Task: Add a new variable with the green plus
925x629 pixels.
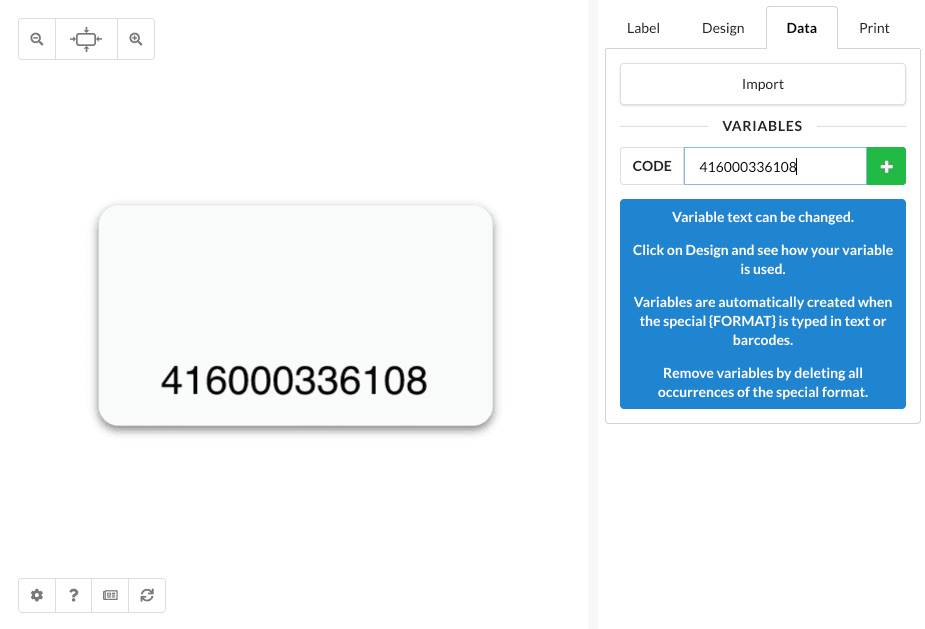Action: tap(886, 165)
